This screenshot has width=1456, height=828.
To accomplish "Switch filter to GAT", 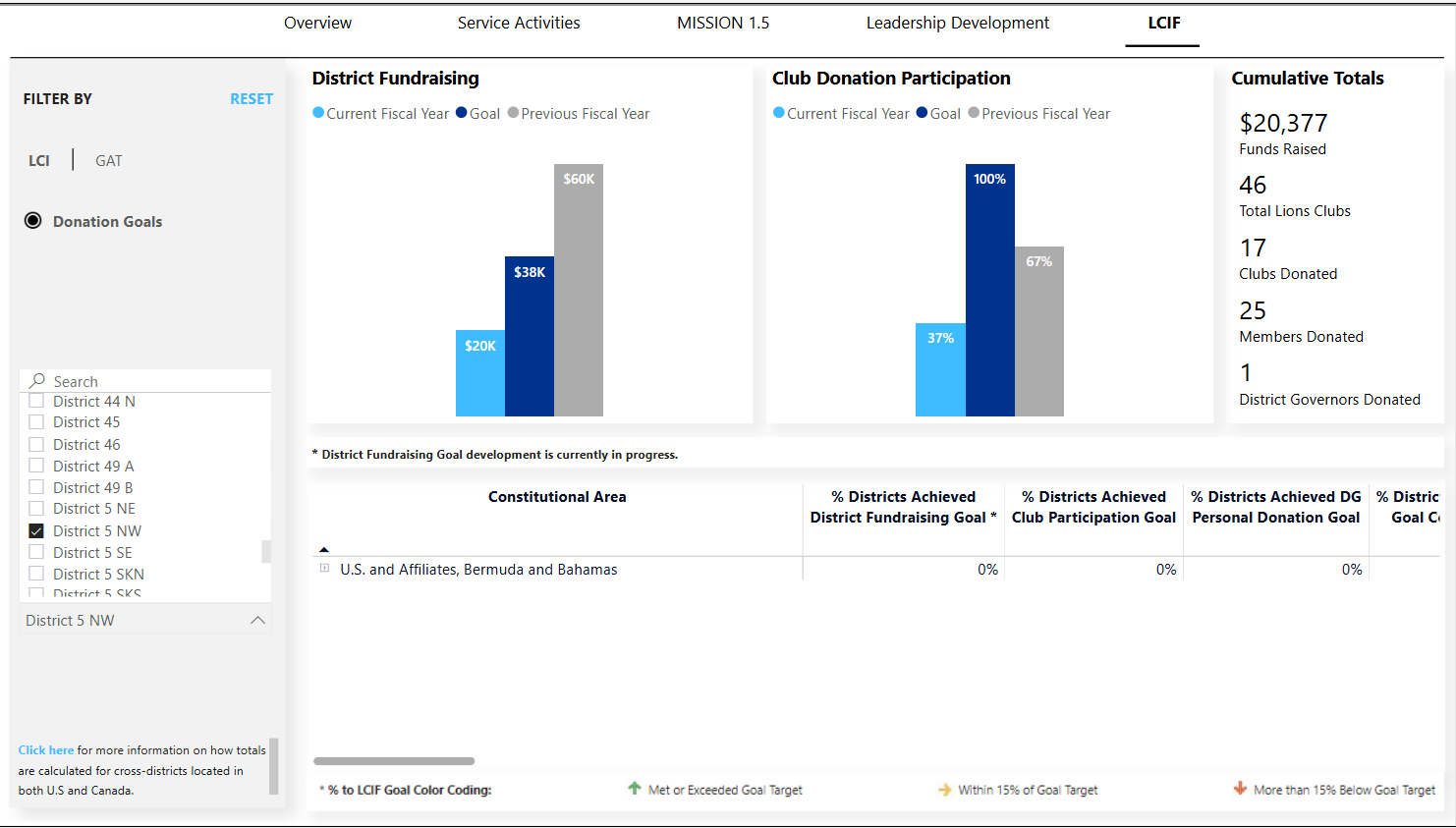I will [109, 160].
